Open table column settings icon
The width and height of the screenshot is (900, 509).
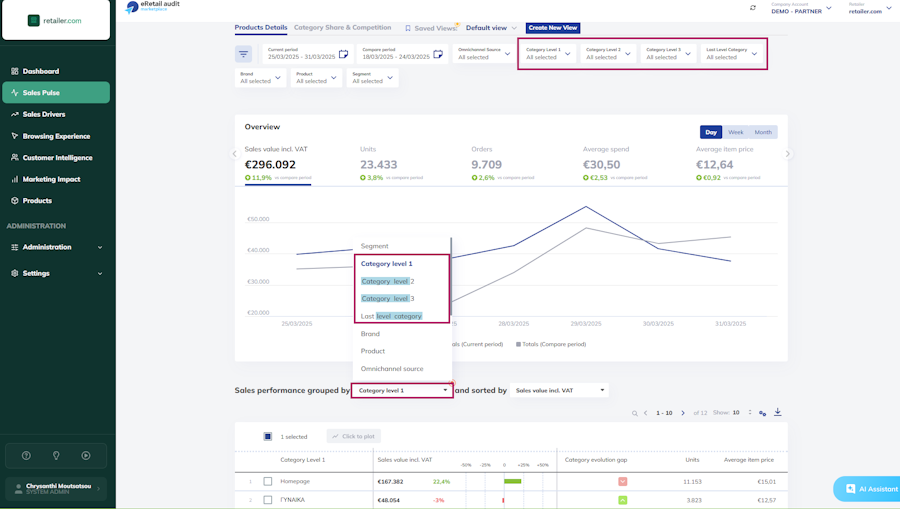(762, 413)
